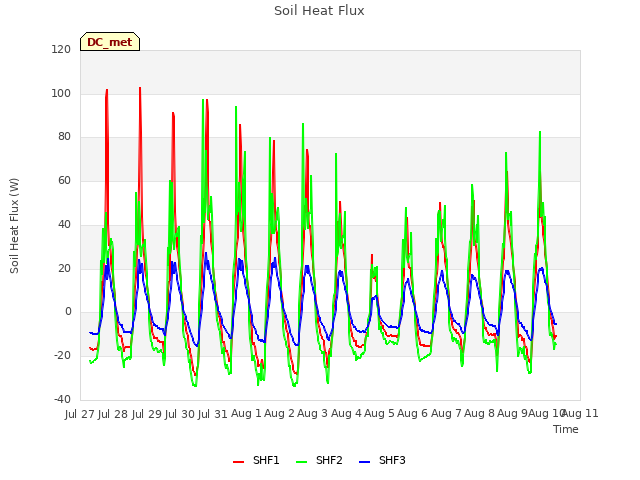Toggle SHF2 series in legend

tap(319, 460)
